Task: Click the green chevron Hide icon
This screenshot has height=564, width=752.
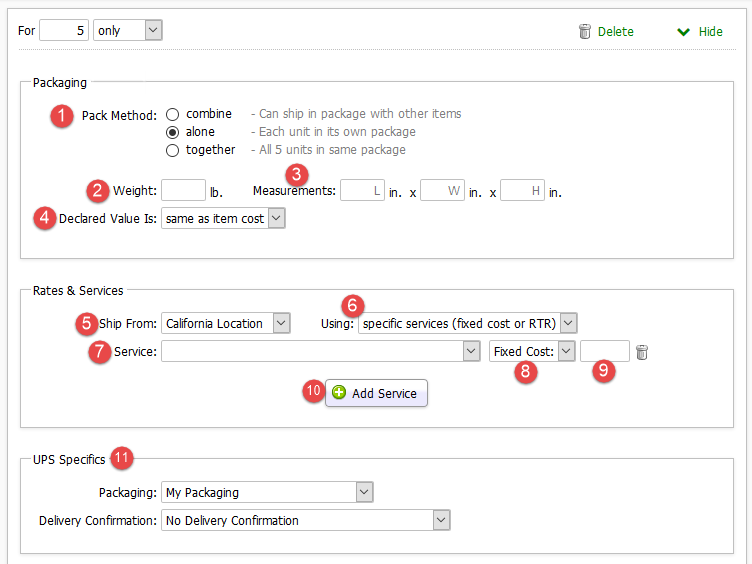Action: tap(684, 31)
